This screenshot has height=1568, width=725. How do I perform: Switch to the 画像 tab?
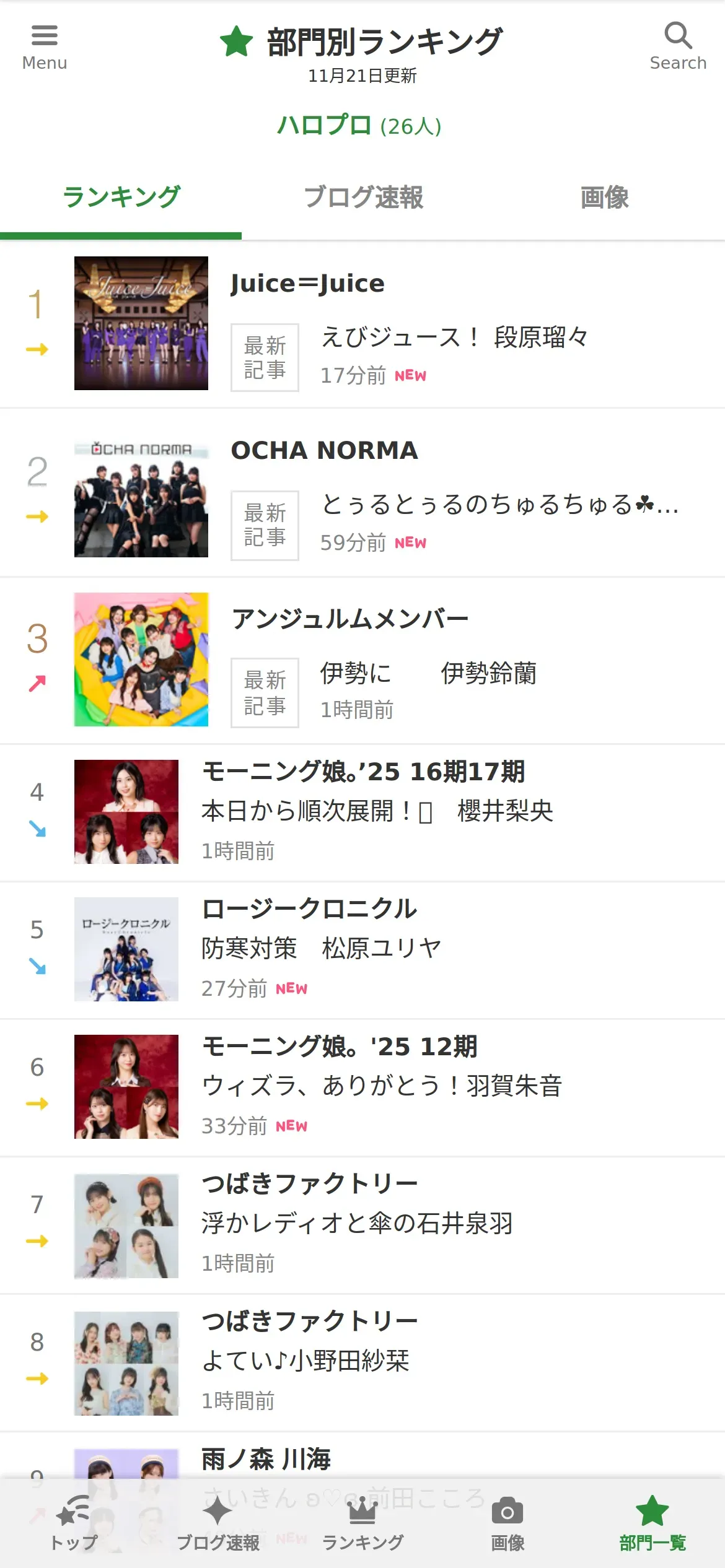[604, 198]
